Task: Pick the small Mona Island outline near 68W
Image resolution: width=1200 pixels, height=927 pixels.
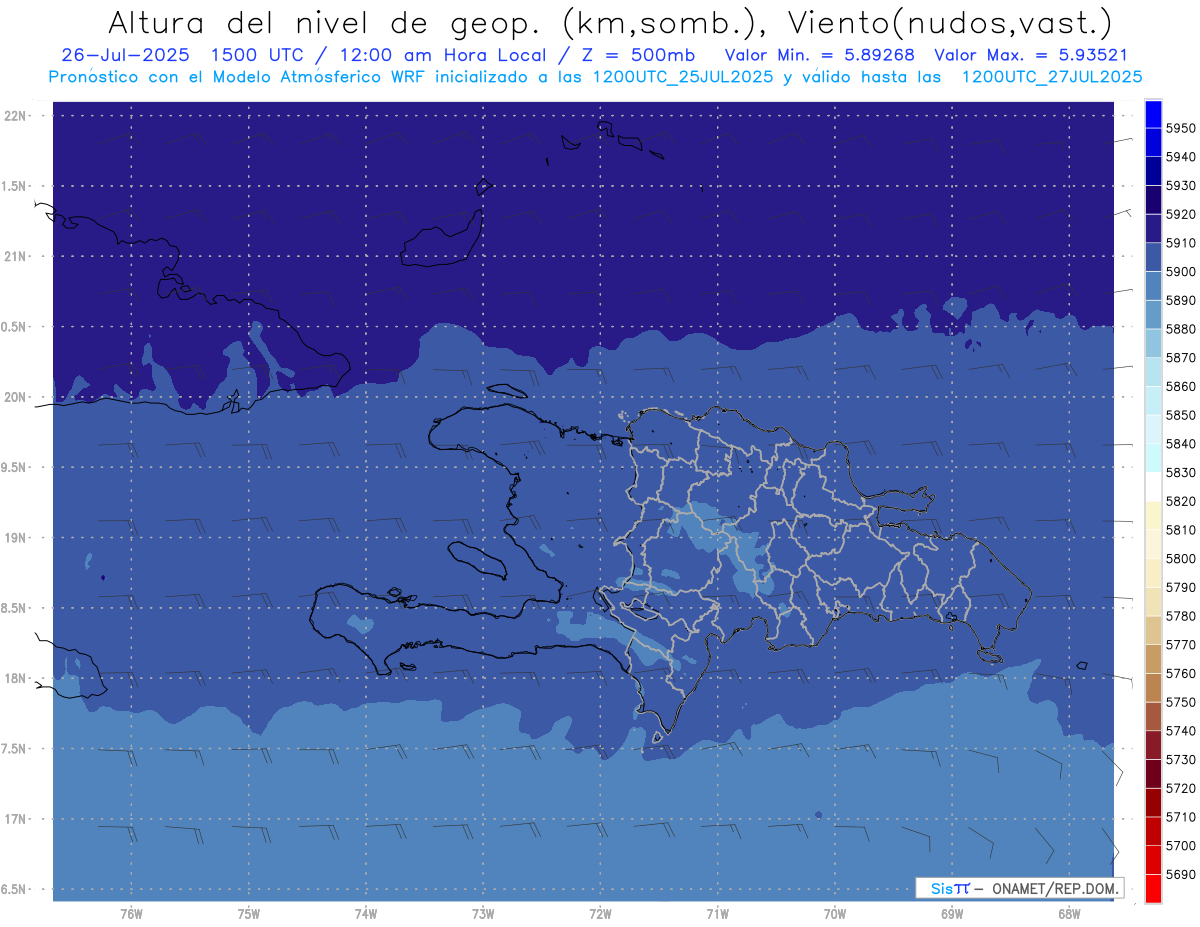Action: tap(1081, 665)
